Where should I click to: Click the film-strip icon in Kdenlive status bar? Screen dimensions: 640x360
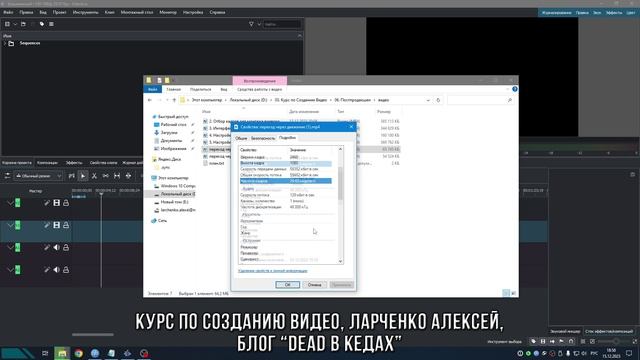click(543, 342)
